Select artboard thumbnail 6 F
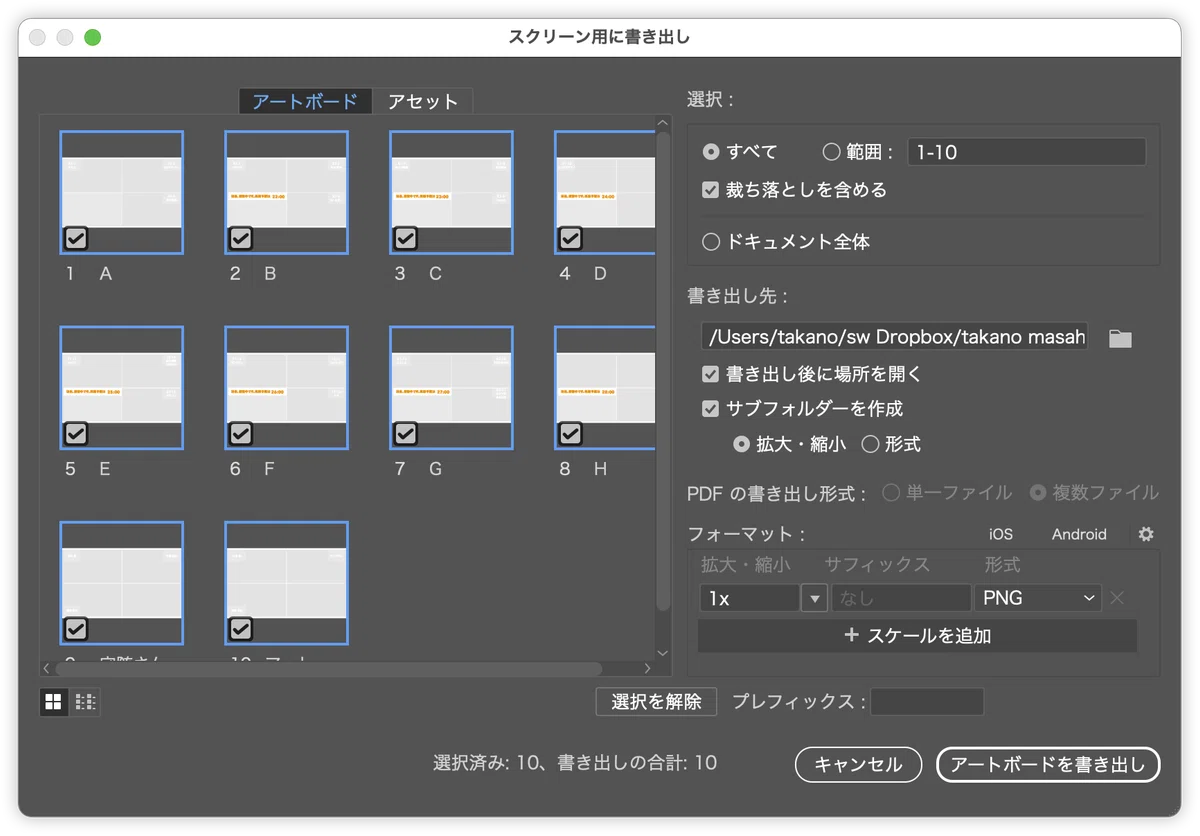The image size is (1200, 836). pos(287,387)
